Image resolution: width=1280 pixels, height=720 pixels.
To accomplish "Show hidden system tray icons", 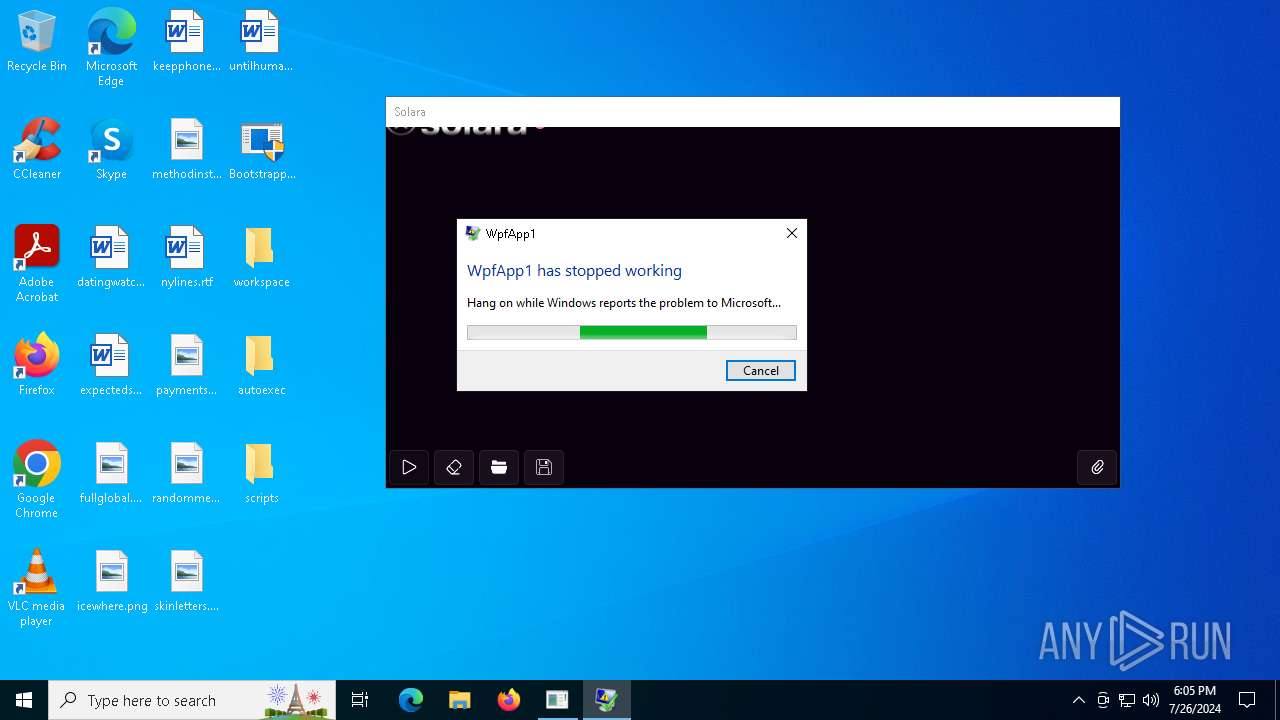I will coord(1078,700).
